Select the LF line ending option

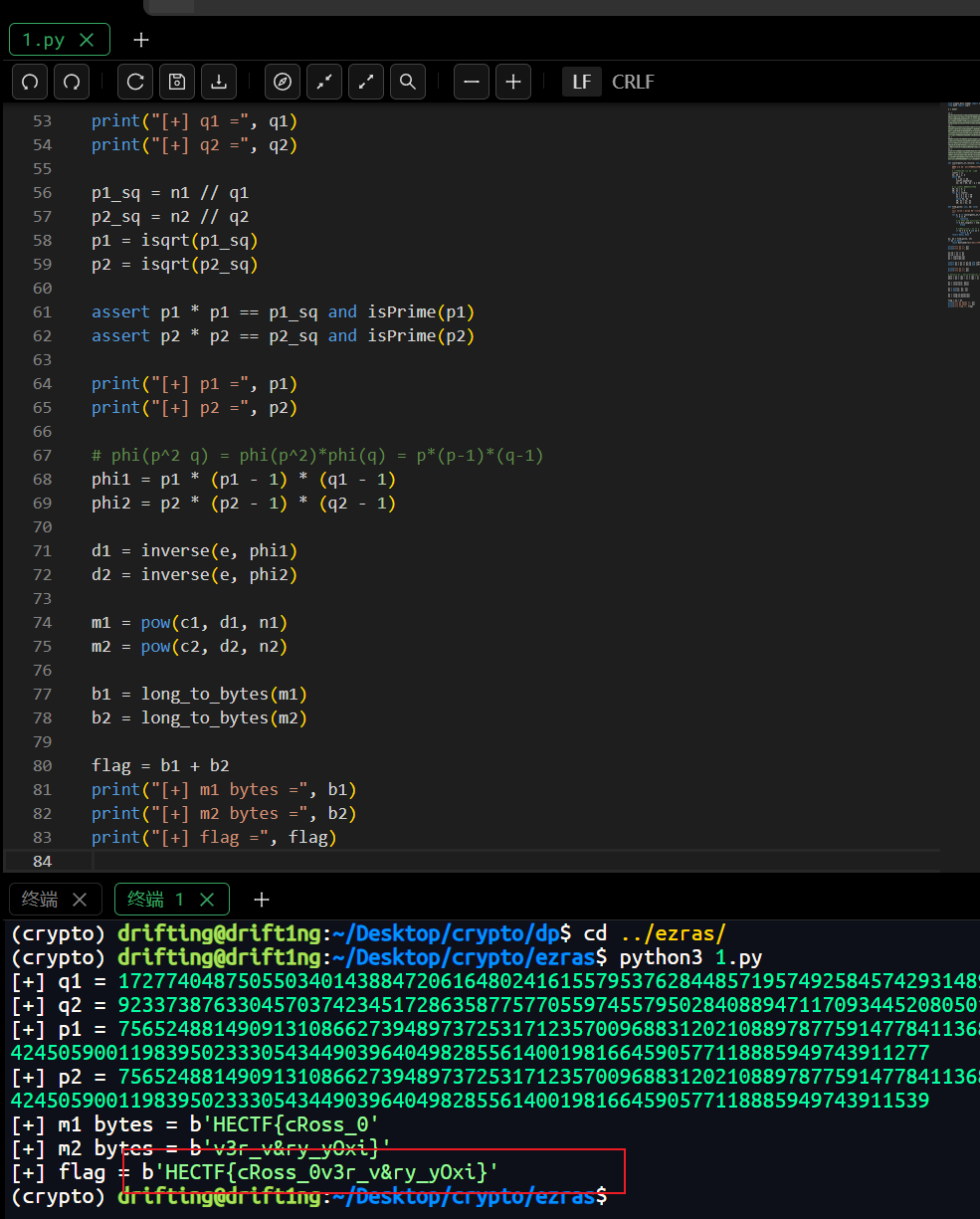[582, 82]
